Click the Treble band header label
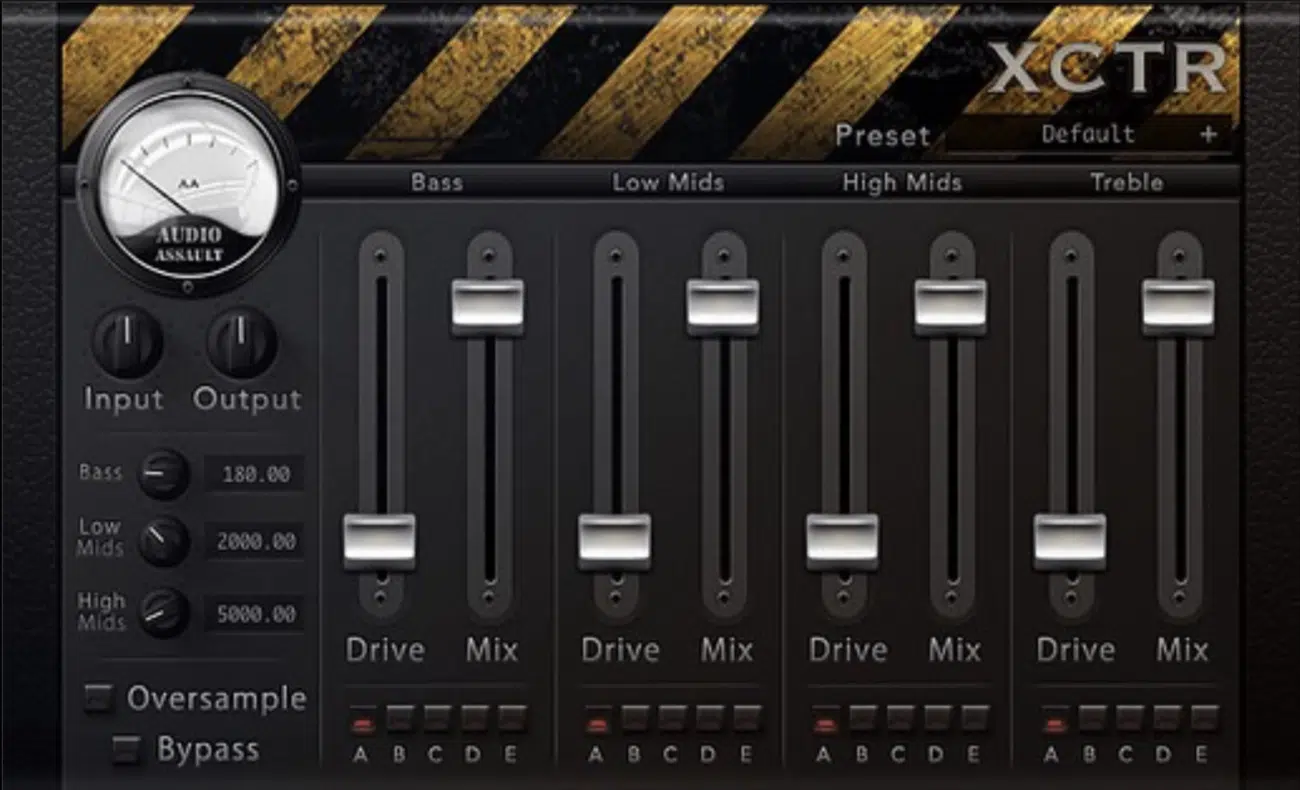1300x790 pixels. click(1127, 183)
